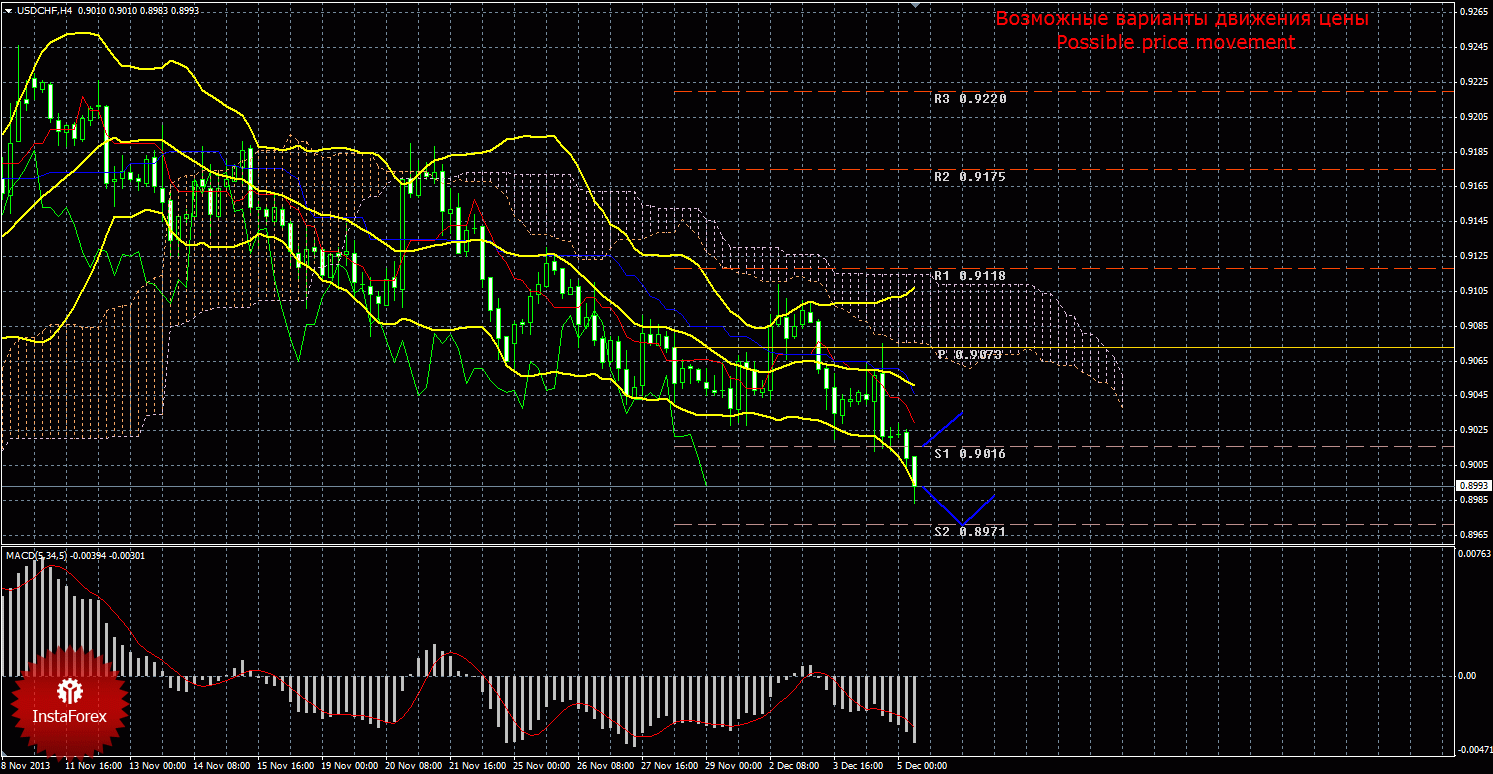Click the Russian caption 'Возможные варианты движения цены'
Viewport: 1493px width, 774px height.
(x=1182, y=19)
